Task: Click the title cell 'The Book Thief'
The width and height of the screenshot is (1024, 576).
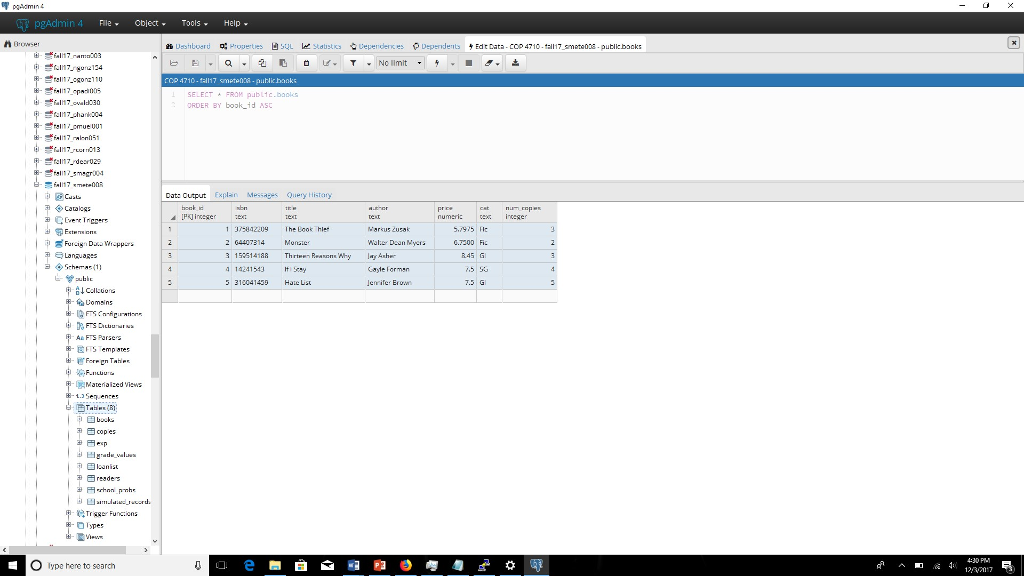Action: [x=301, y=229]
